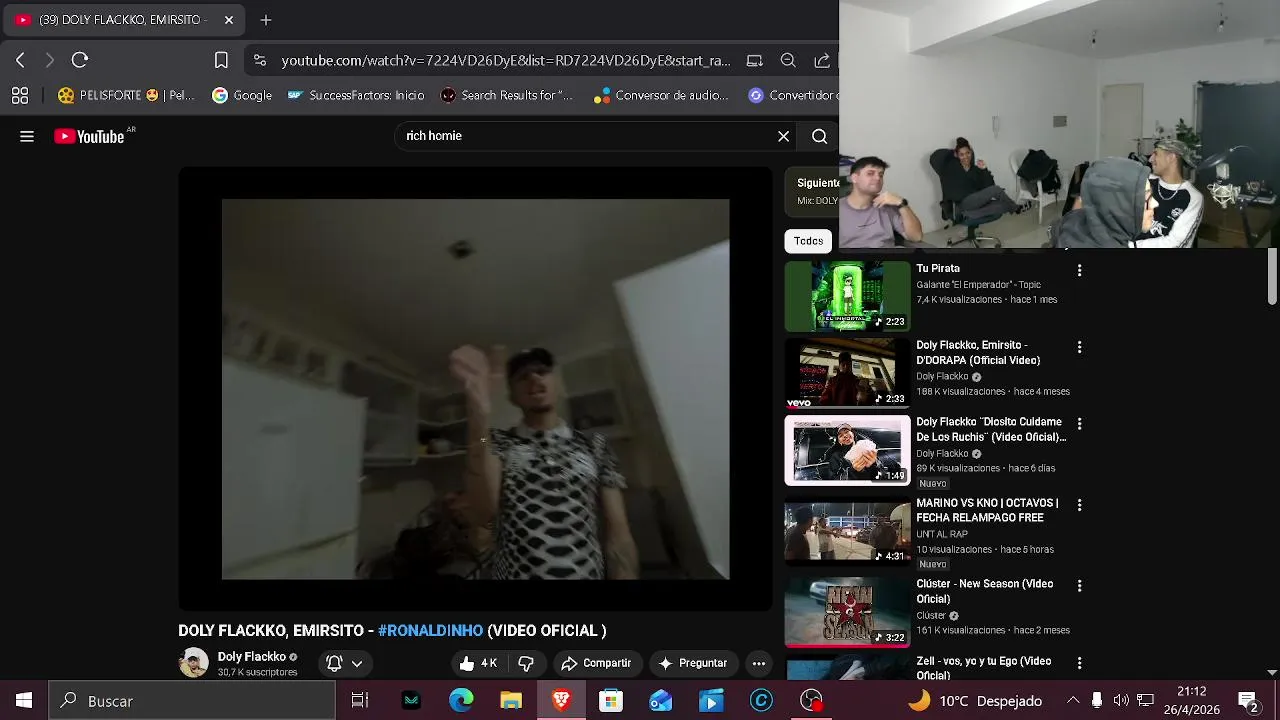Click the zoom magnifier icon in the address bar
Image resolution: width=1280 pixels, height=720 pixels.
pos(788,60)
